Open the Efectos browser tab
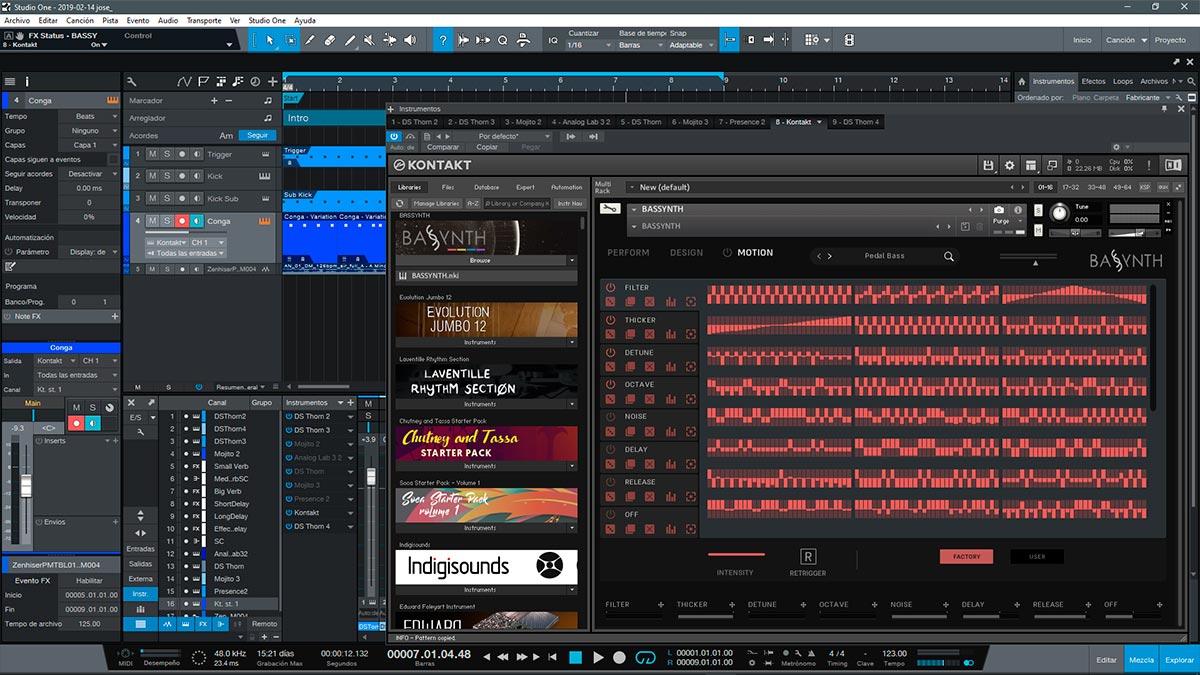This screenshot has width=1200, height=675. coord(1093,81)
